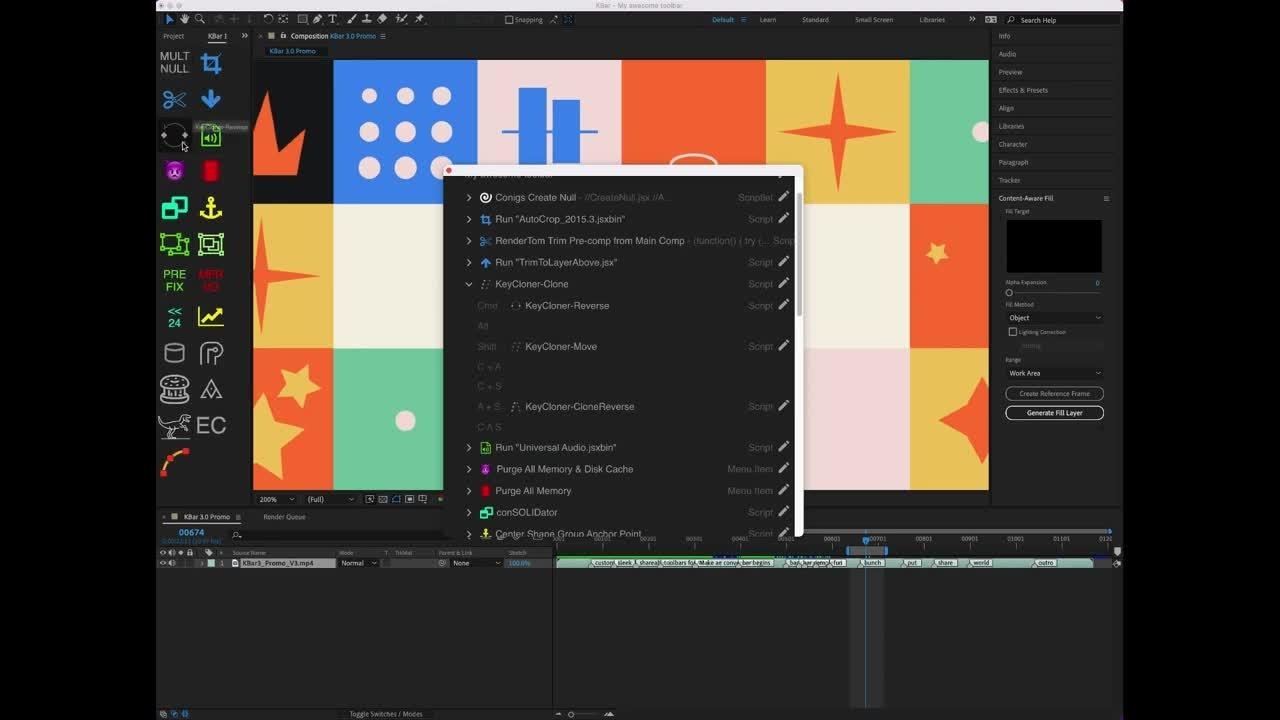The width and height of the screenshot is (1280, 720).
Task: Enable the Snapping checkbox
Action: [x=509, y=20]
